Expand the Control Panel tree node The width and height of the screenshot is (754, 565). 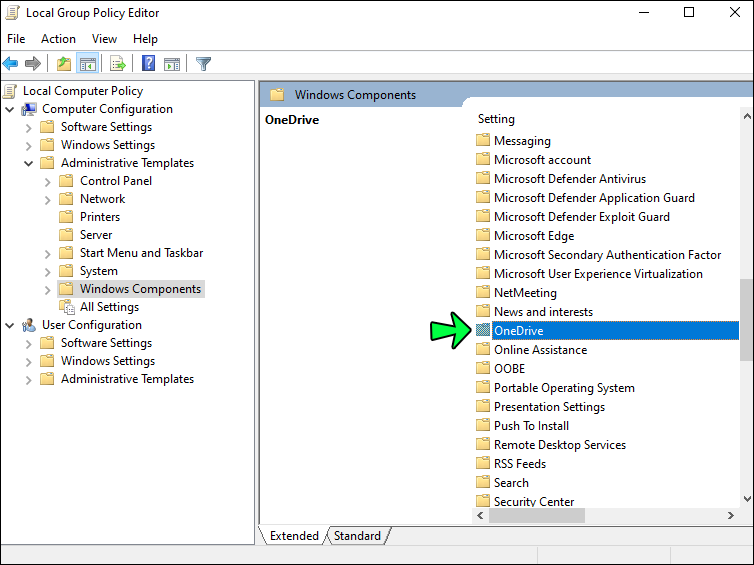[47, 182]
